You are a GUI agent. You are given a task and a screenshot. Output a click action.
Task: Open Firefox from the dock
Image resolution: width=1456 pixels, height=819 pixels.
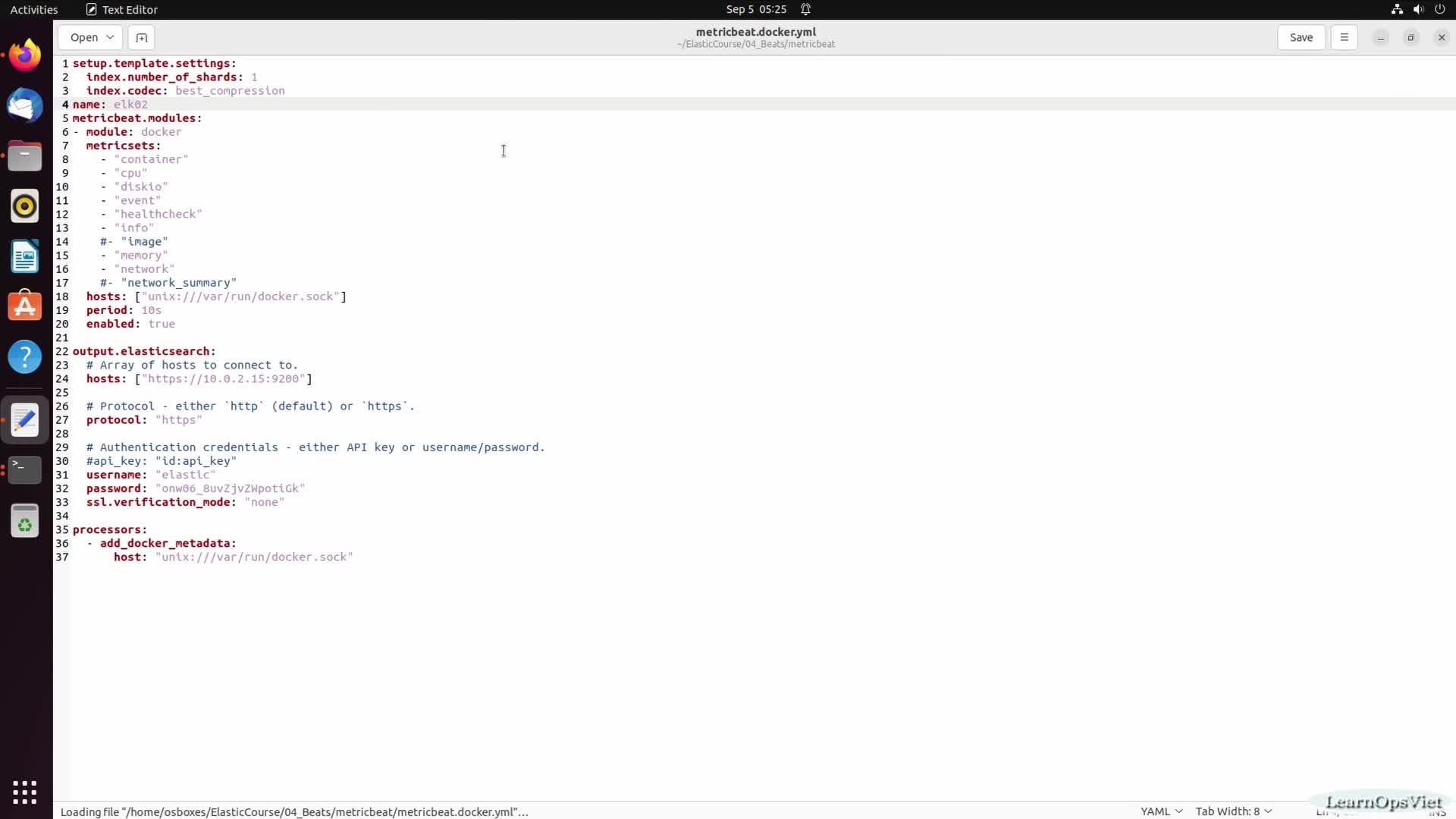coord(25,55)
